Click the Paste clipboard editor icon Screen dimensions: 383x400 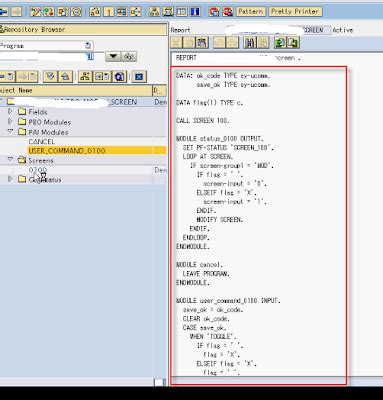click(x=202, y=43)
